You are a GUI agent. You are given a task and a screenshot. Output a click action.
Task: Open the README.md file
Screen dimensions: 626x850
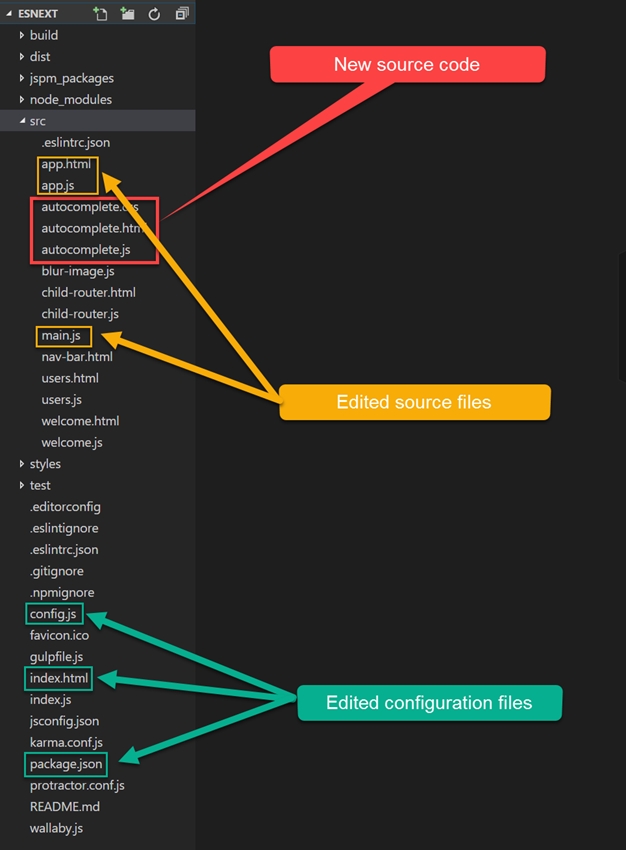65,807
